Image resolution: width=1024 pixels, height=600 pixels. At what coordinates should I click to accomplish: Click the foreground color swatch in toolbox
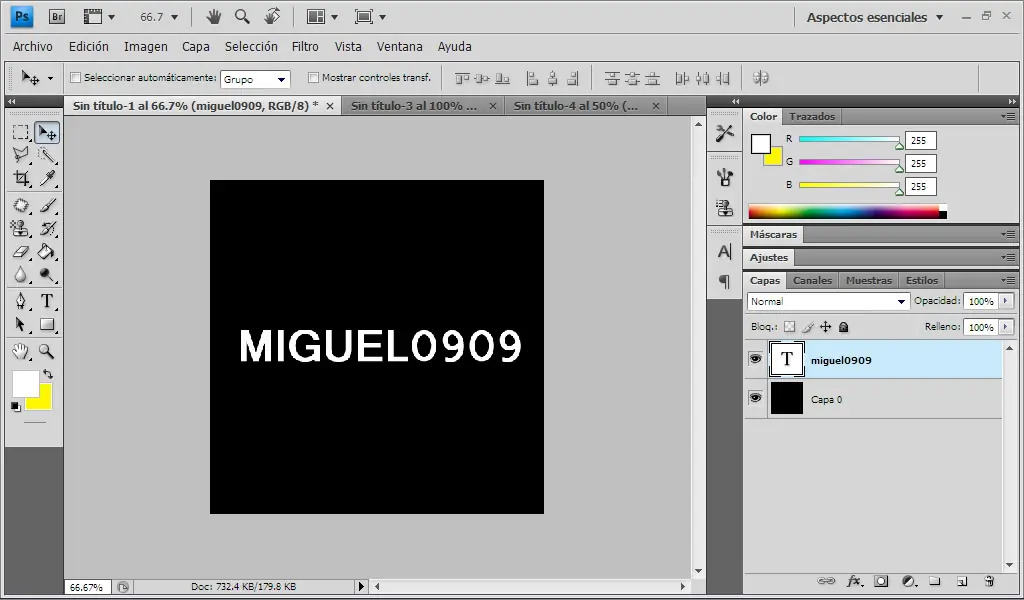[24, 382]
